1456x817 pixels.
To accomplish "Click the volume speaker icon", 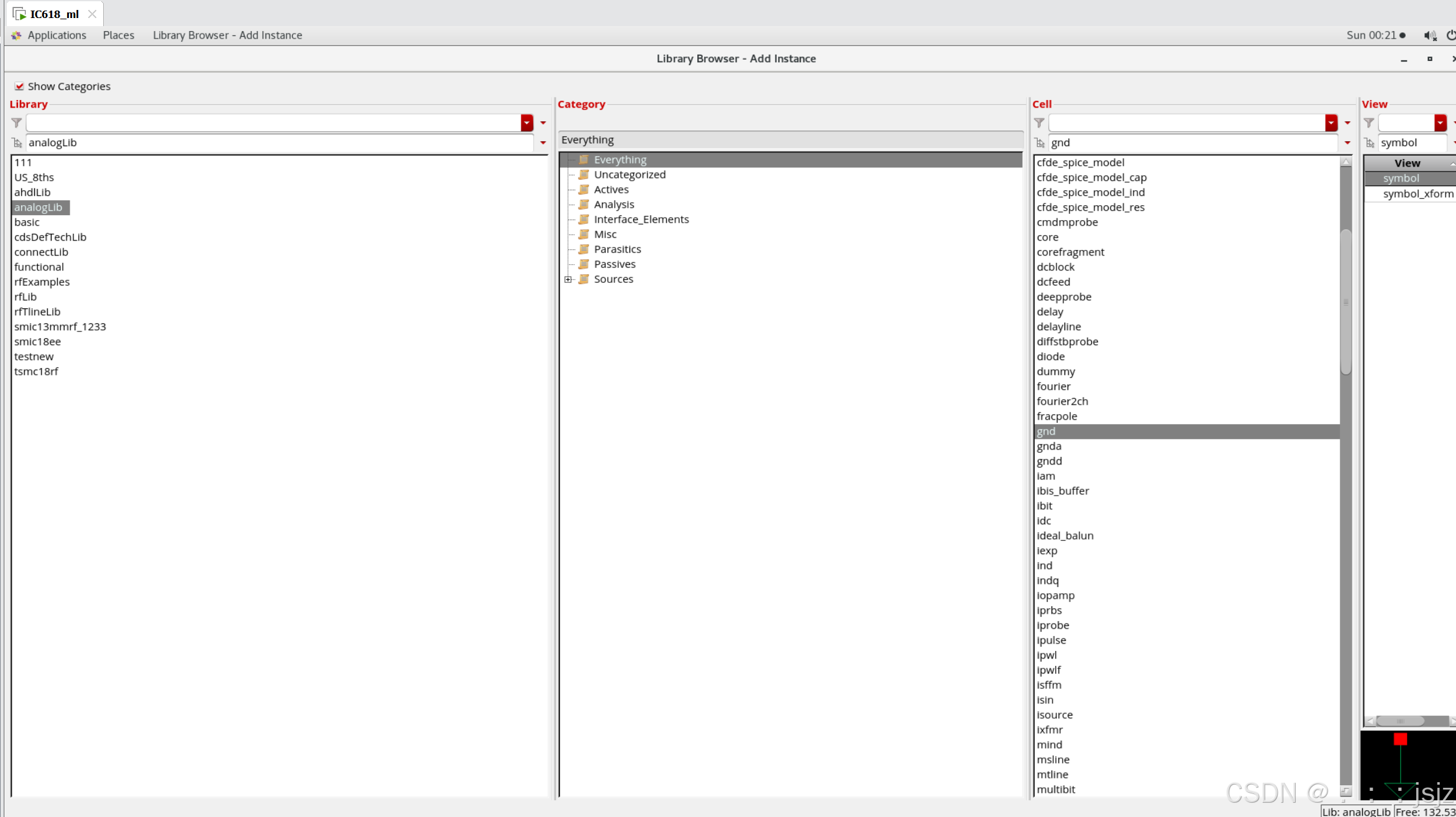I will pos(1429,35).
